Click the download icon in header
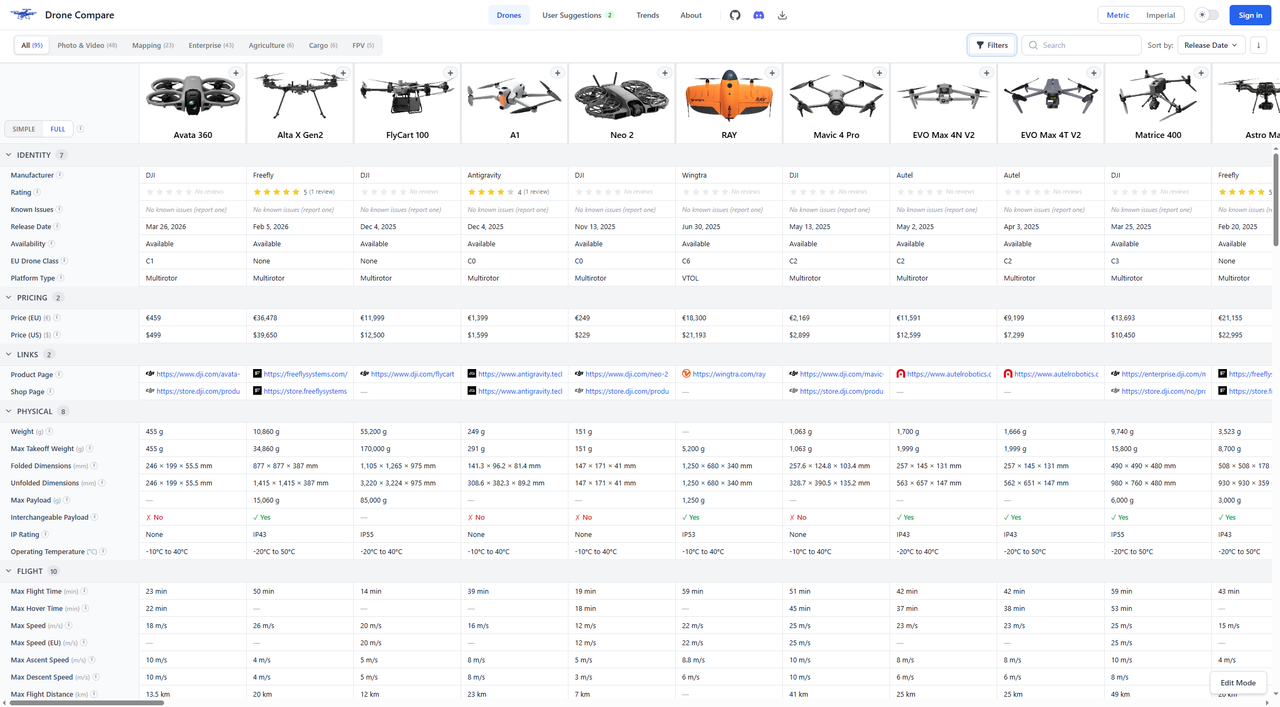 tap(782, 15)
